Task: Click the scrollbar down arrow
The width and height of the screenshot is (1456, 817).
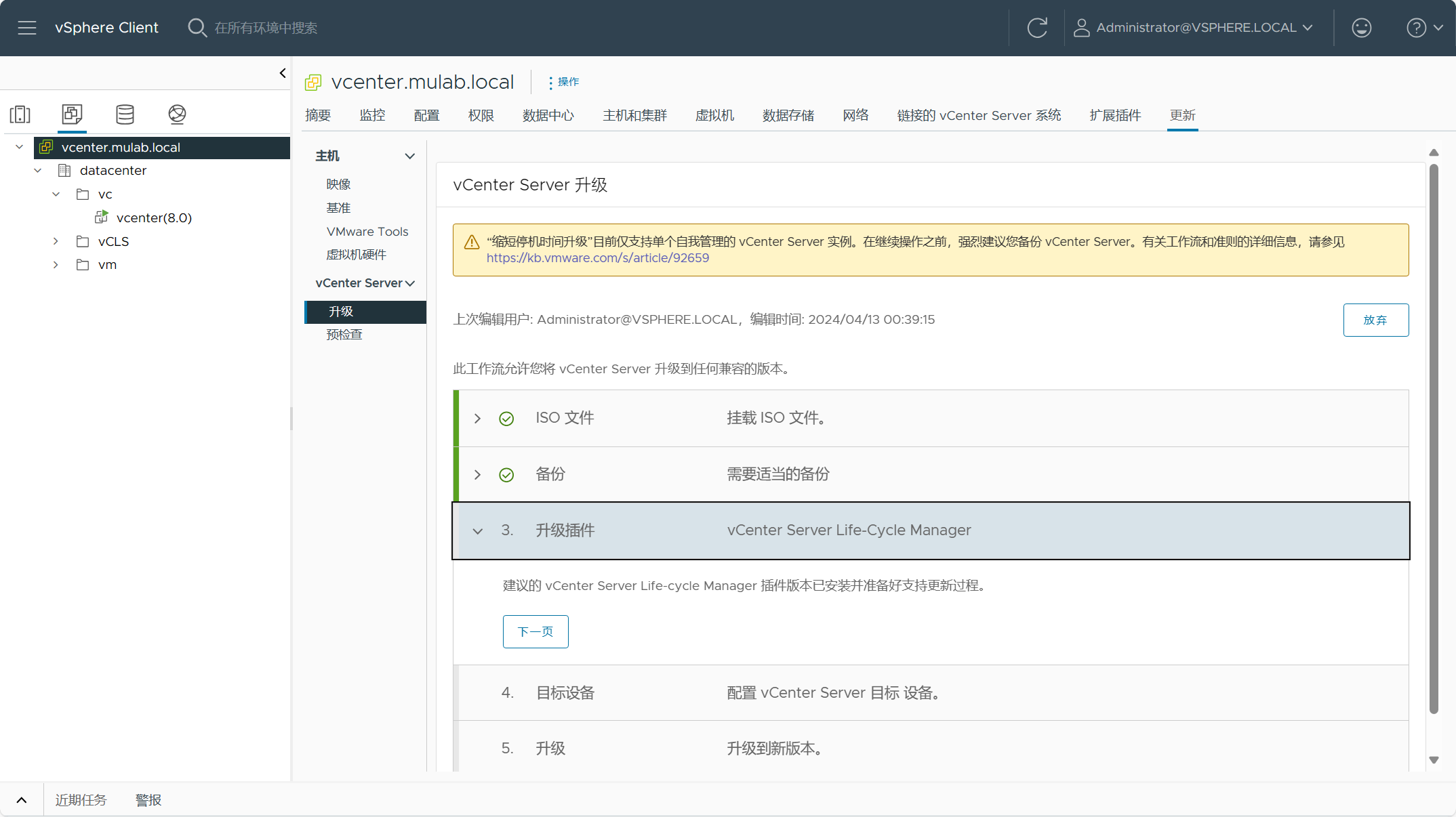Action: (1434, 760)
